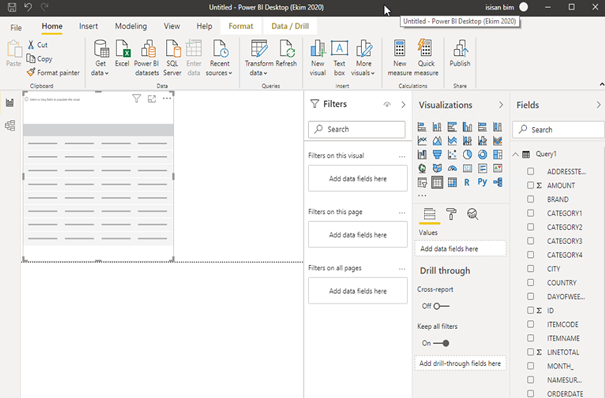Check the COUNTRY field checkbox
The width and height of the screenshot is (605, 398).
tap(531, 282)
